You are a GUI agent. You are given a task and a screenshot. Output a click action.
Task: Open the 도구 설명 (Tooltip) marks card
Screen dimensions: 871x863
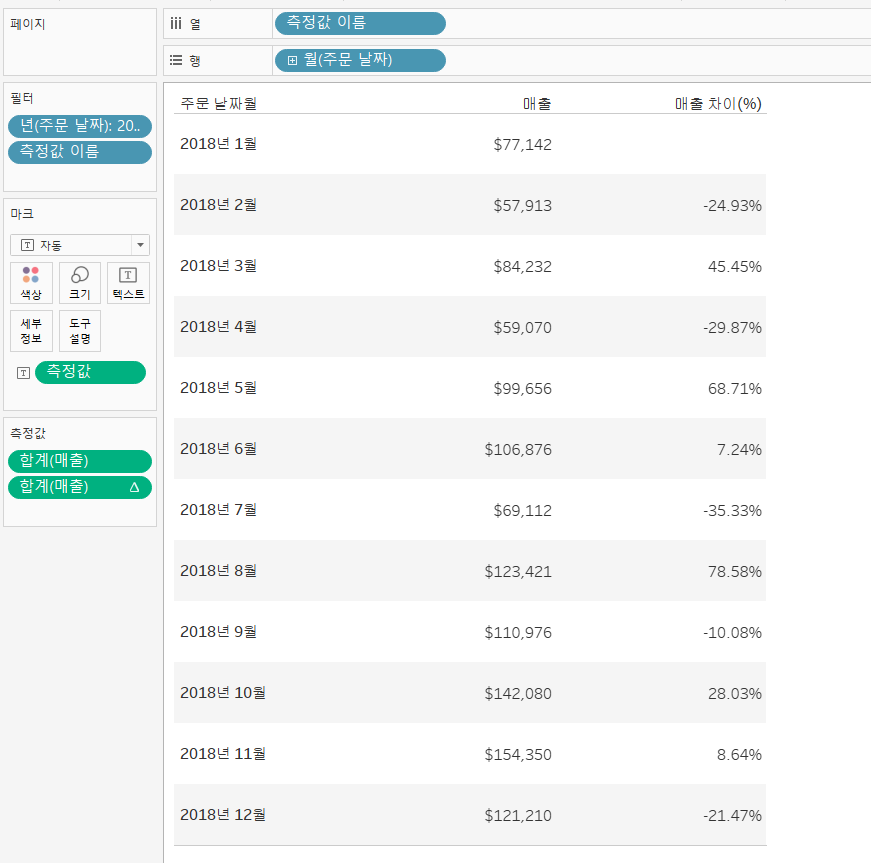(x=80, y=331)
